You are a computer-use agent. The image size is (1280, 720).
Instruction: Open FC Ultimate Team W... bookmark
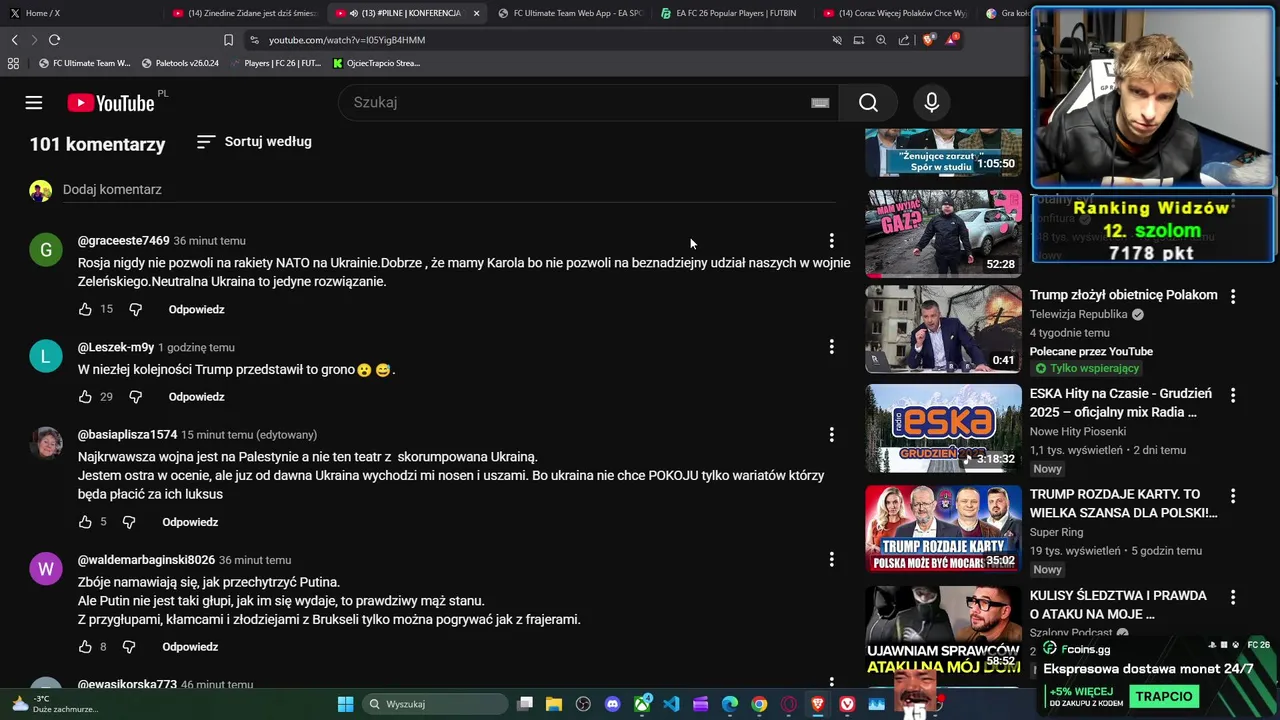84,63
